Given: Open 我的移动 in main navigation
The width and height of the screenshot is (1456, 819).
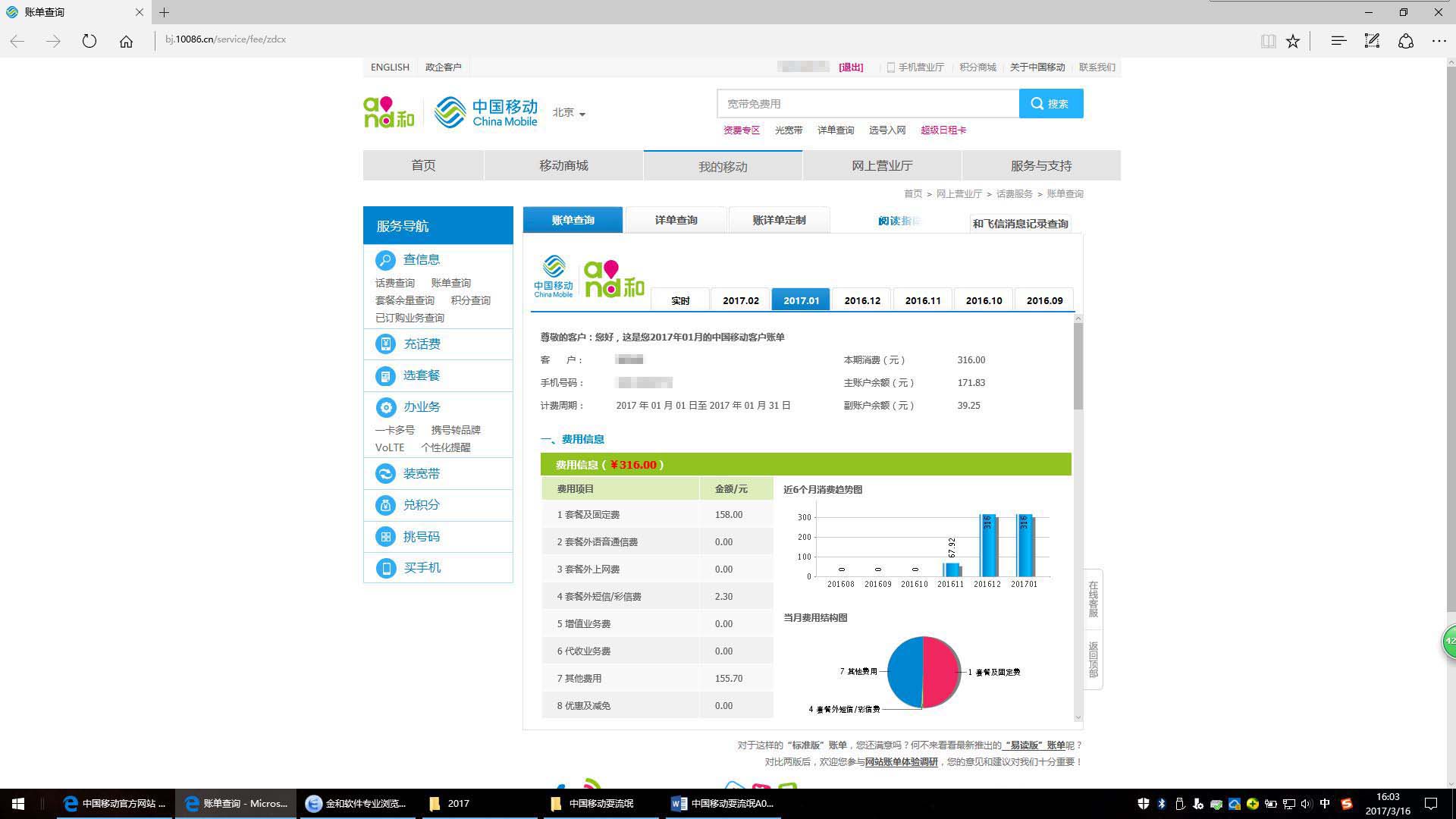Looking at the screenshot, I should click(x=723, y=166).
